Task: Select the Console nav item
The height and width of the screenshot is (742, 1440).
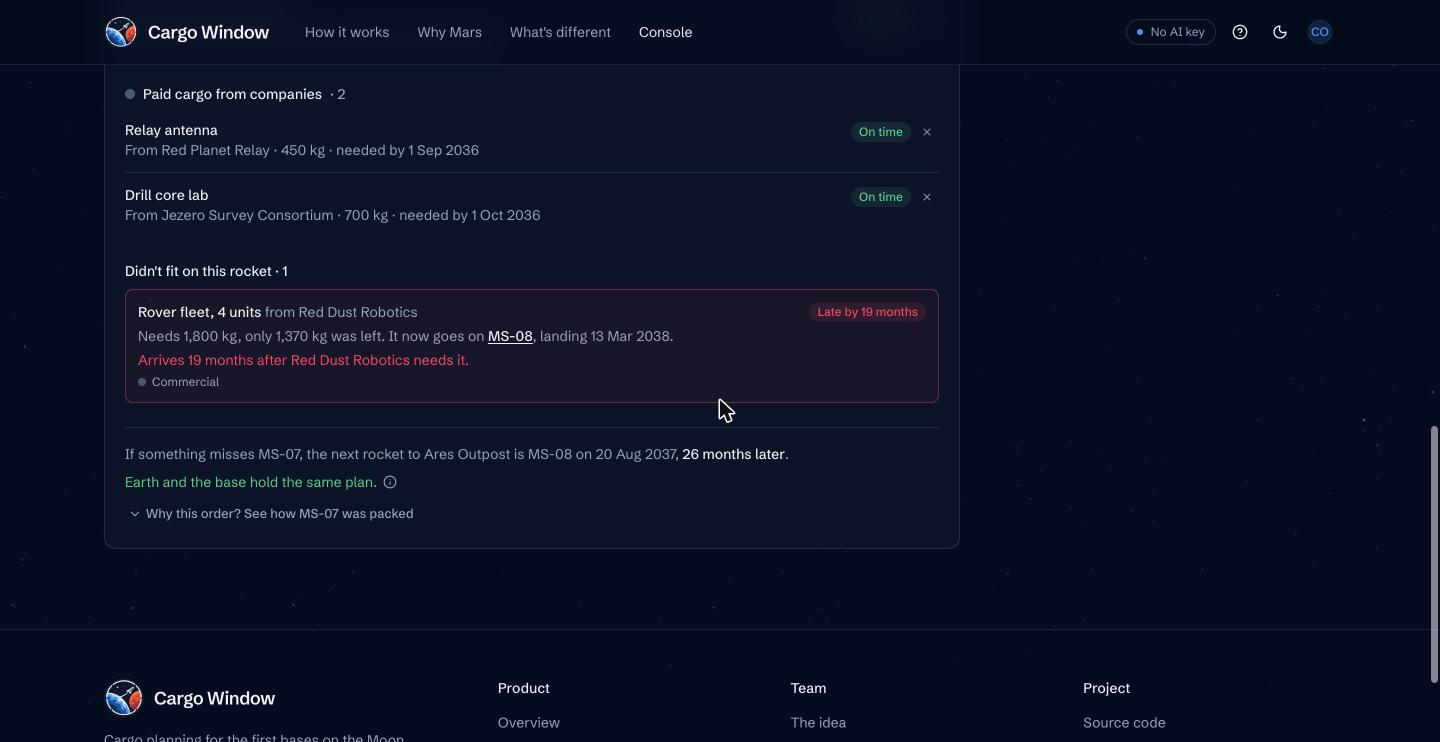Action: click(666, 32)
